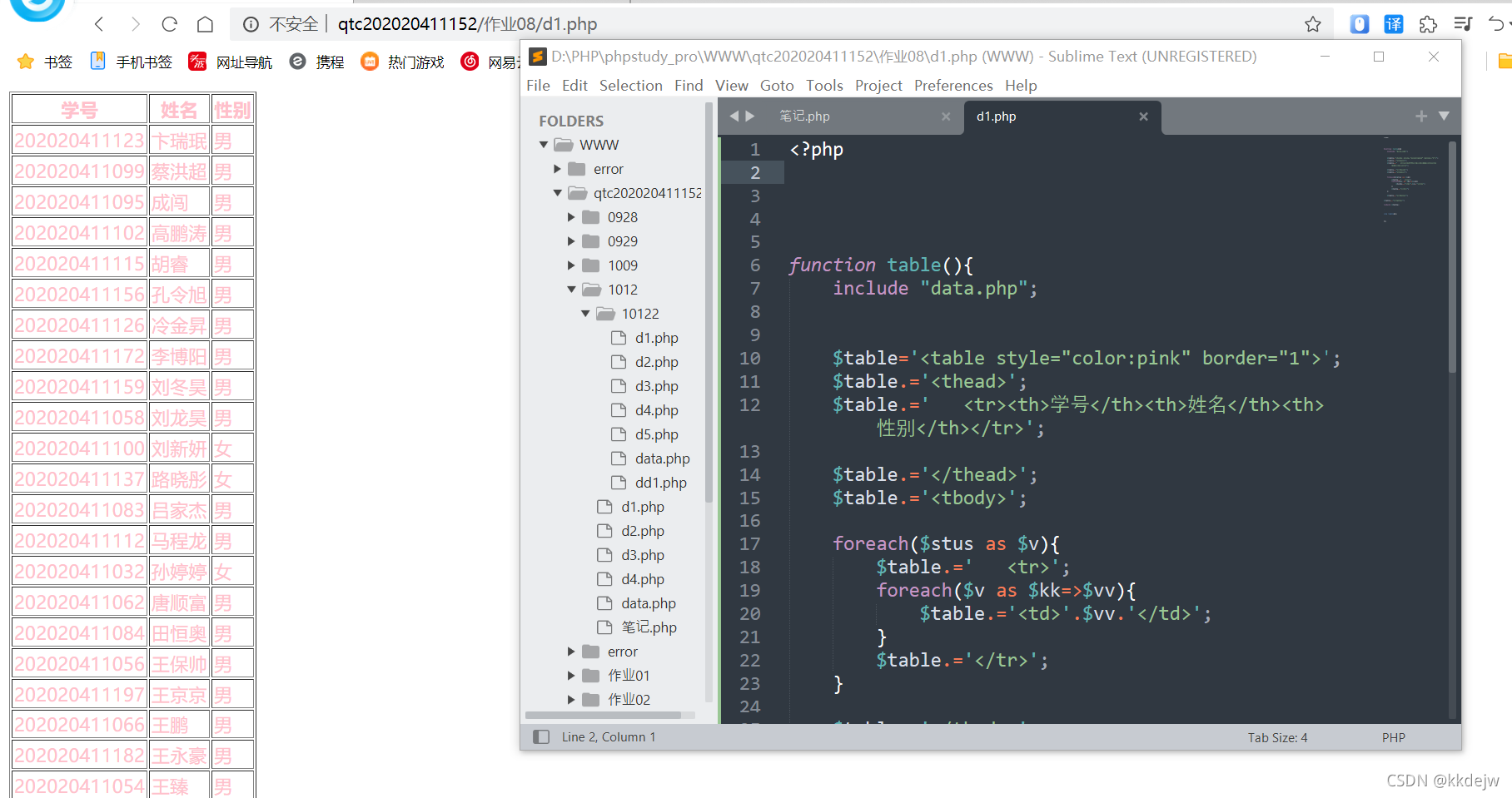This screenshot has width=1512, height=798.
Task: Open tab list dropdown arrow
Action: 1444,116
